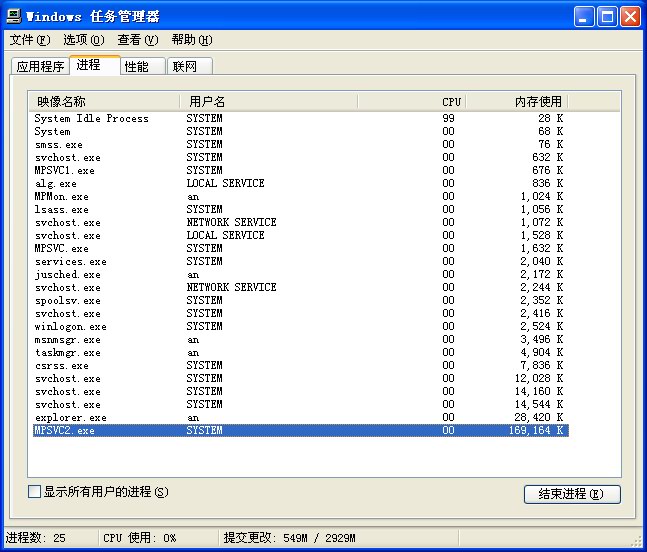Click the 提交更改 549M / 2929M status
The image size is (647, 552).
(290, 538)
